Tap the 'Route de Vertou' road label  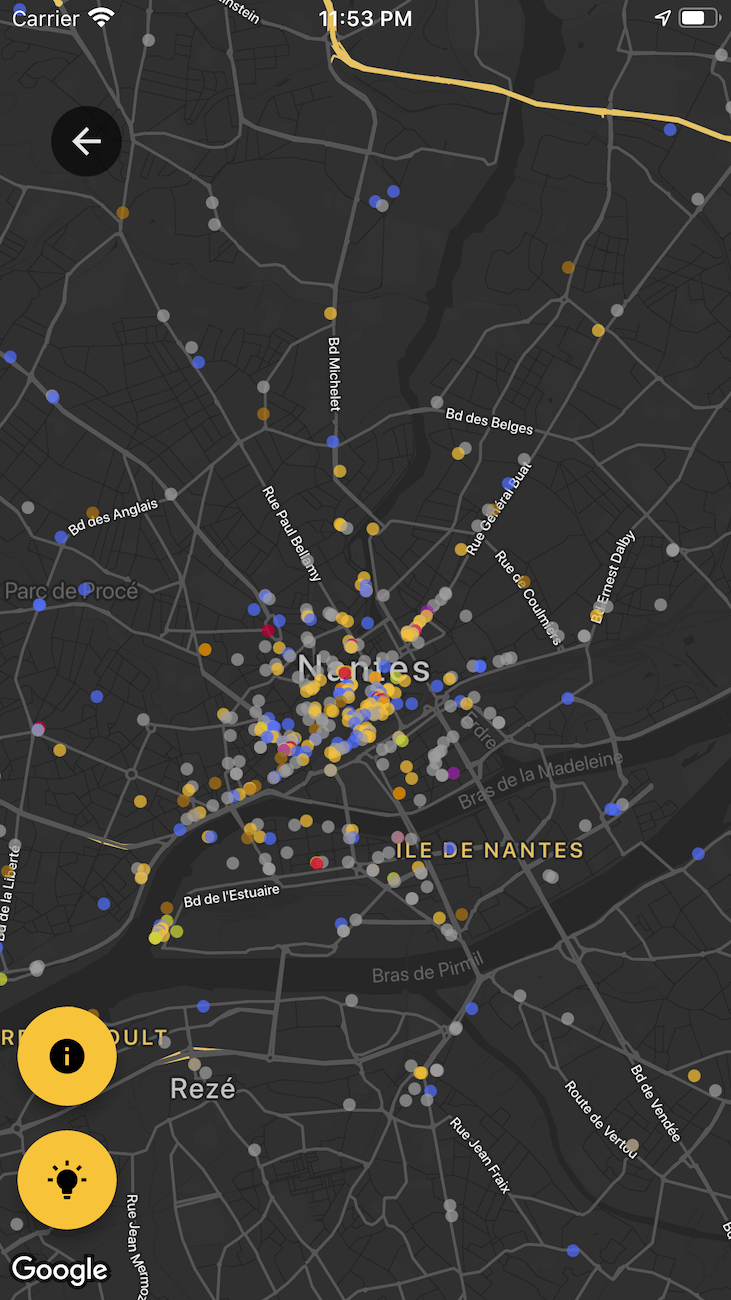[x=600, y=1119]
